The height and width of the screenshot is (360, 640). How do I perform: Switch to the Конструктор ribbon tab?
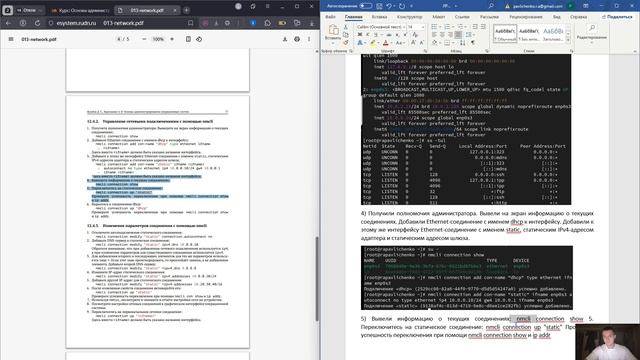pyautogui.click(x=409, y=17)
